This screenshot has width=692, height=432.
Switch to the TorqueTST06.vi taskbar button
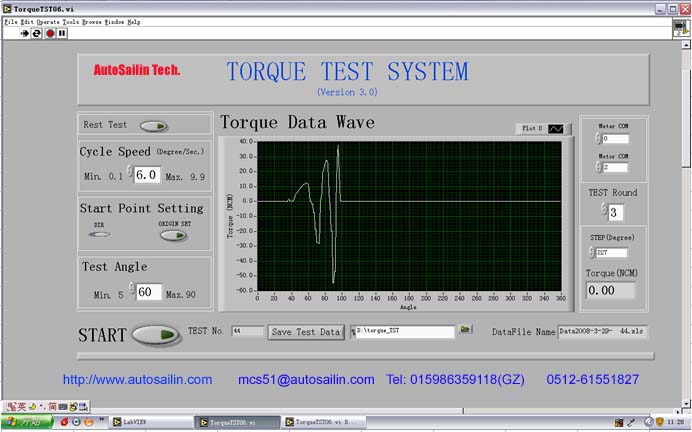[x=237, y=422]
